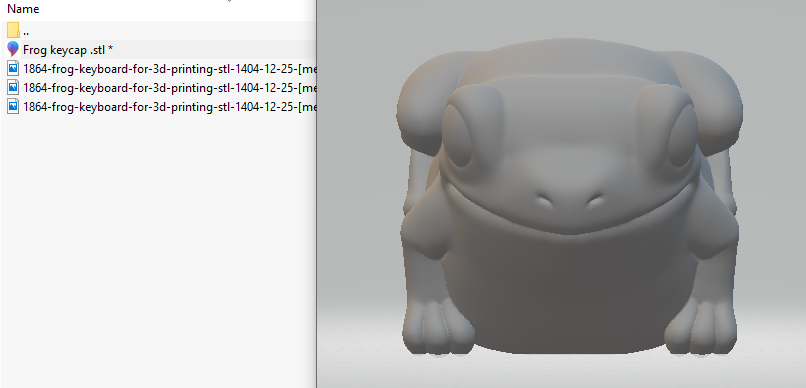The width and height of the screenshot is (806, 388).
Task: Click the yellow parent folder icon
Action: (x=13, y=30)
